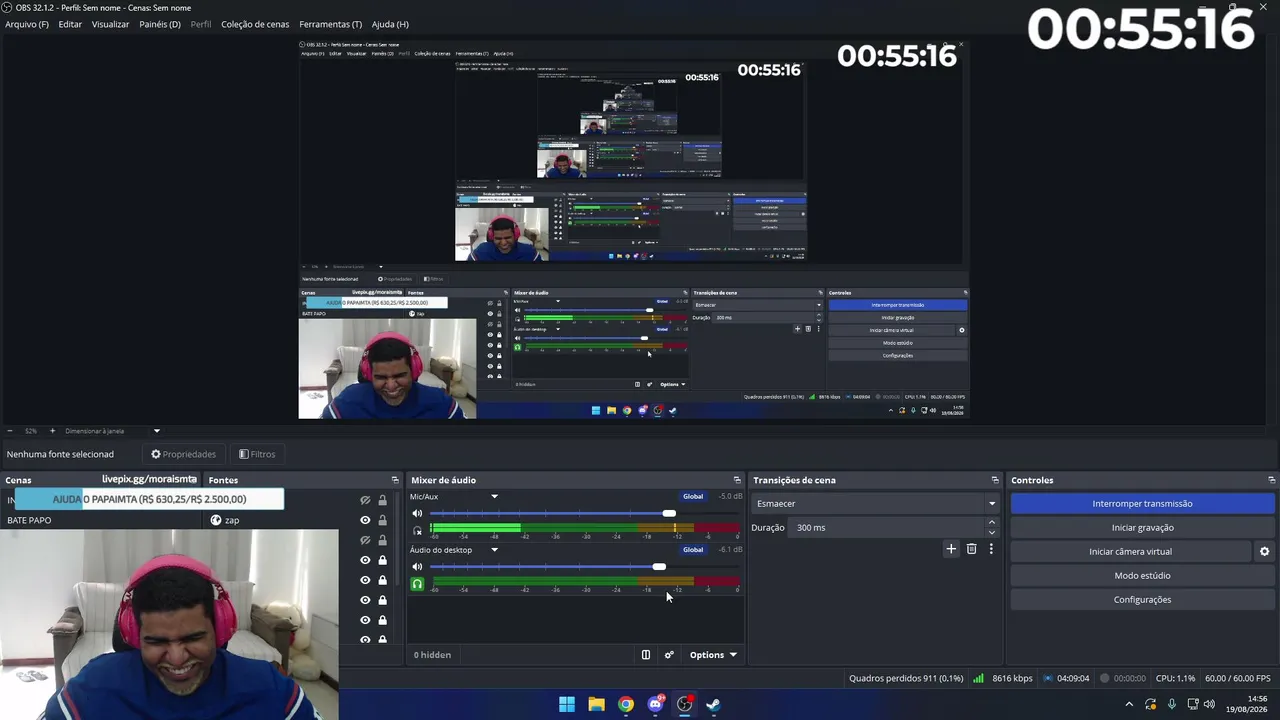Toggle green headphone monitor for desktop audio
This screenshot has height=720, width=1280.
(417, 584)
